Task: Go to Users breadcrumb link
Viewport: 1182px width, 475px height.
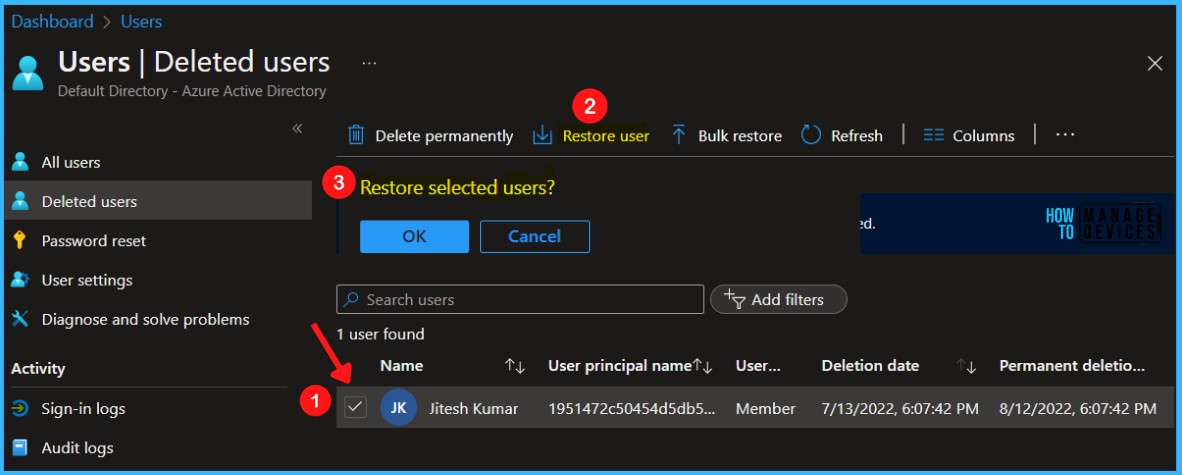Action: [141, 21]
